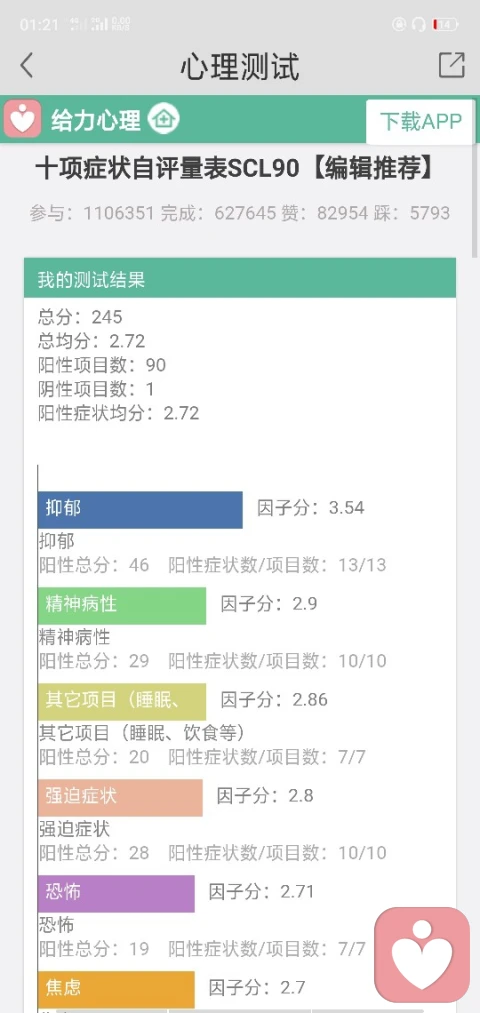Viewport: 480px width, 1013px height.
Task: Select the orange 焦虑 bar
Action: pos(116,989)
